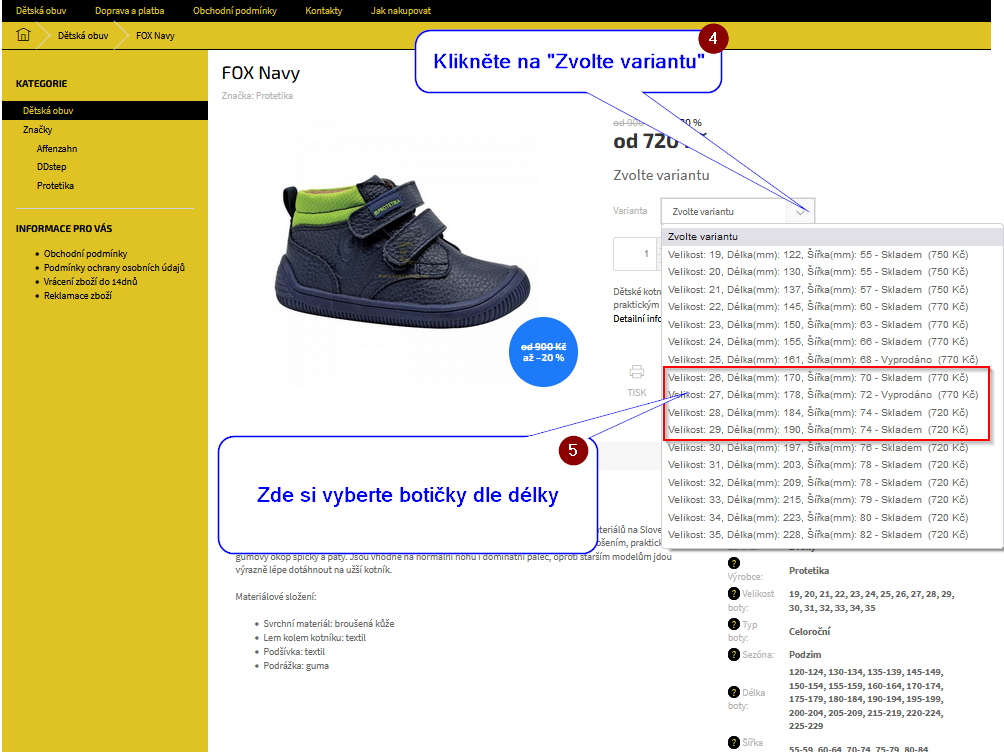Choose variant Velikost 34, Délka 223

[x=832, y=518]
